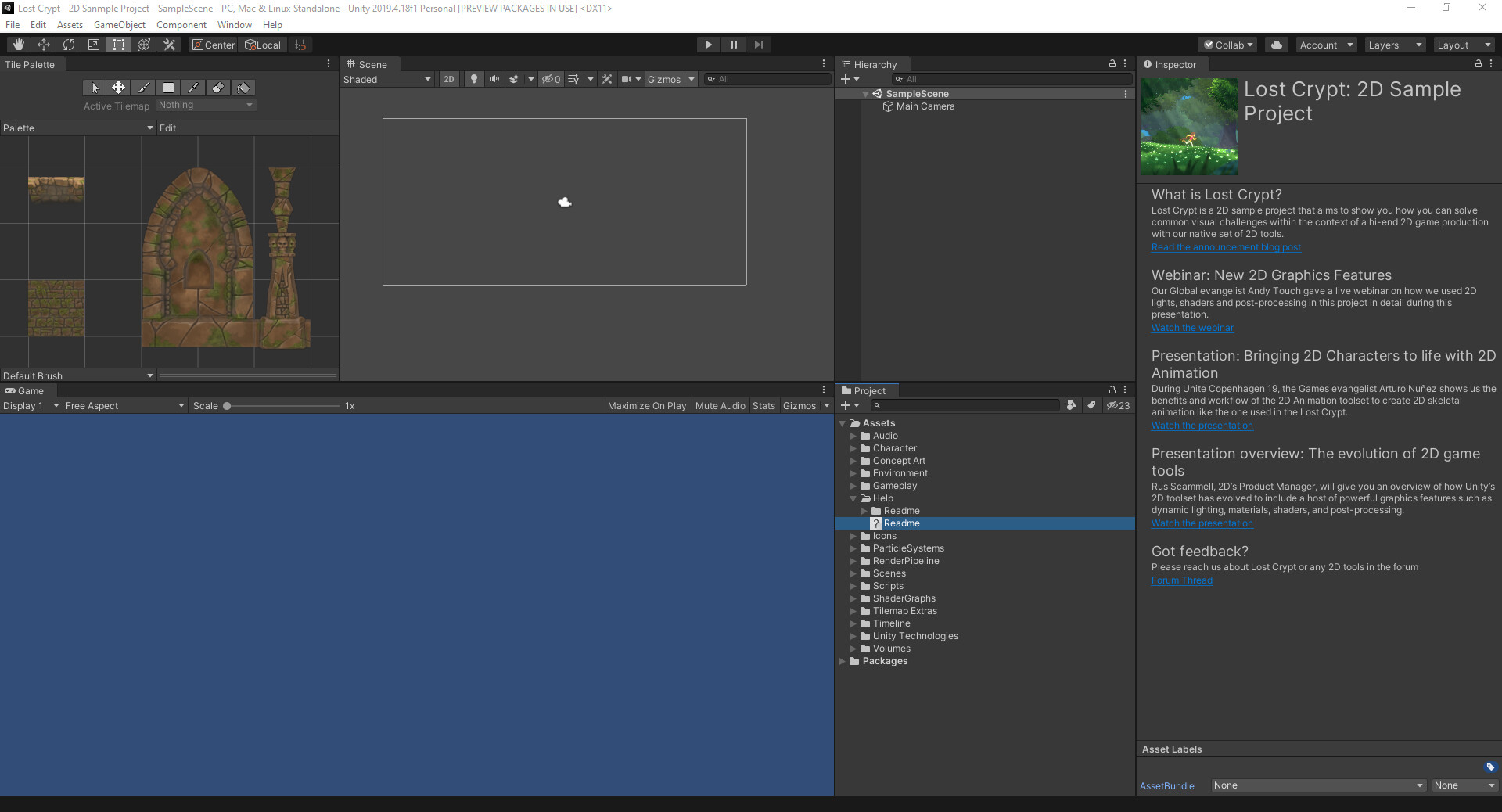Click the scene lighting bulb icon
The width and height of the screenshot is (1502, 812).
click(x=473, y=79)
